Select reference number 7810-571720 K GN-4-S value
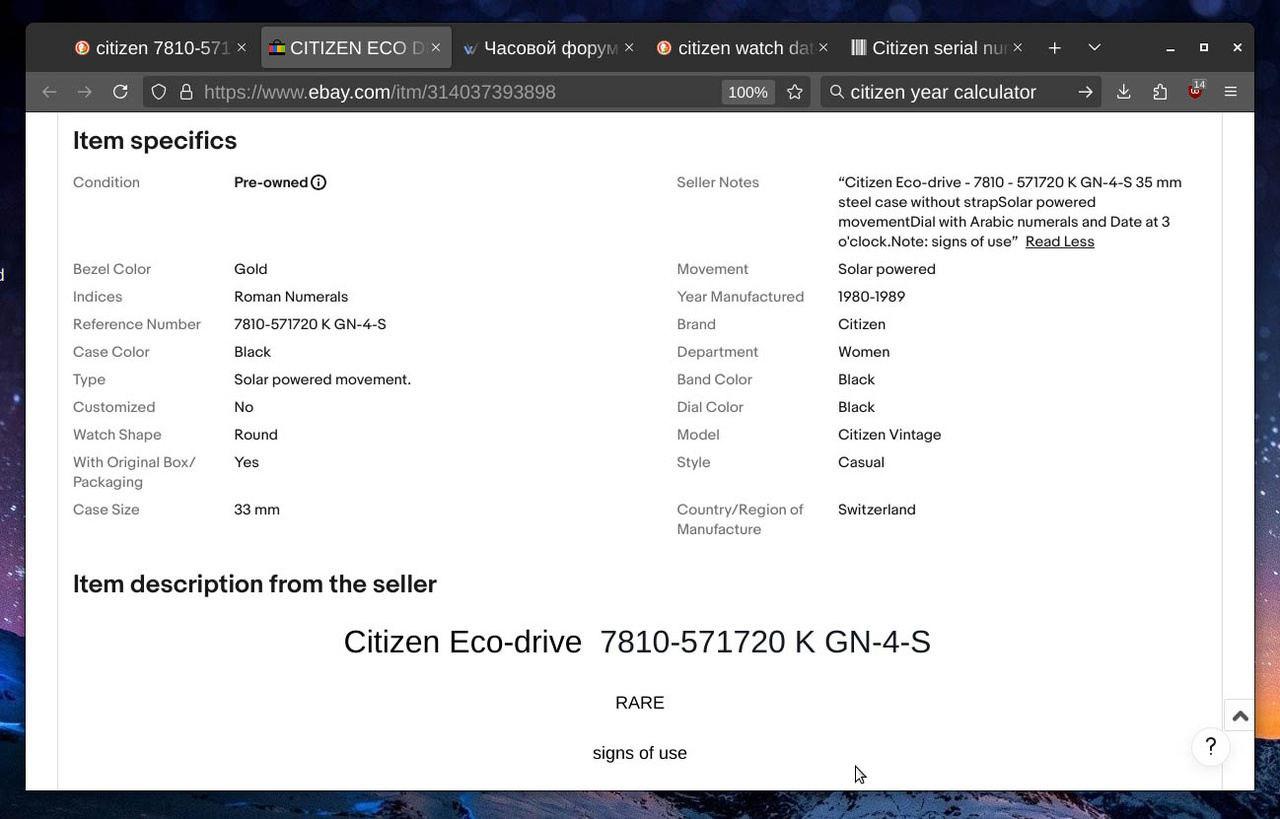 click(x=310, y=324)
